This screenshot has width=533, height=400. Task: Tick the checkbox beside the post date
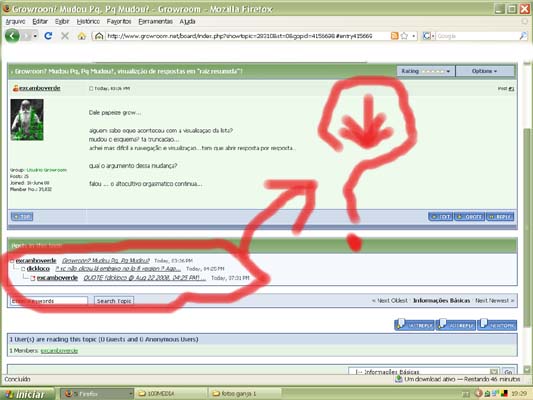coord(91,88)
